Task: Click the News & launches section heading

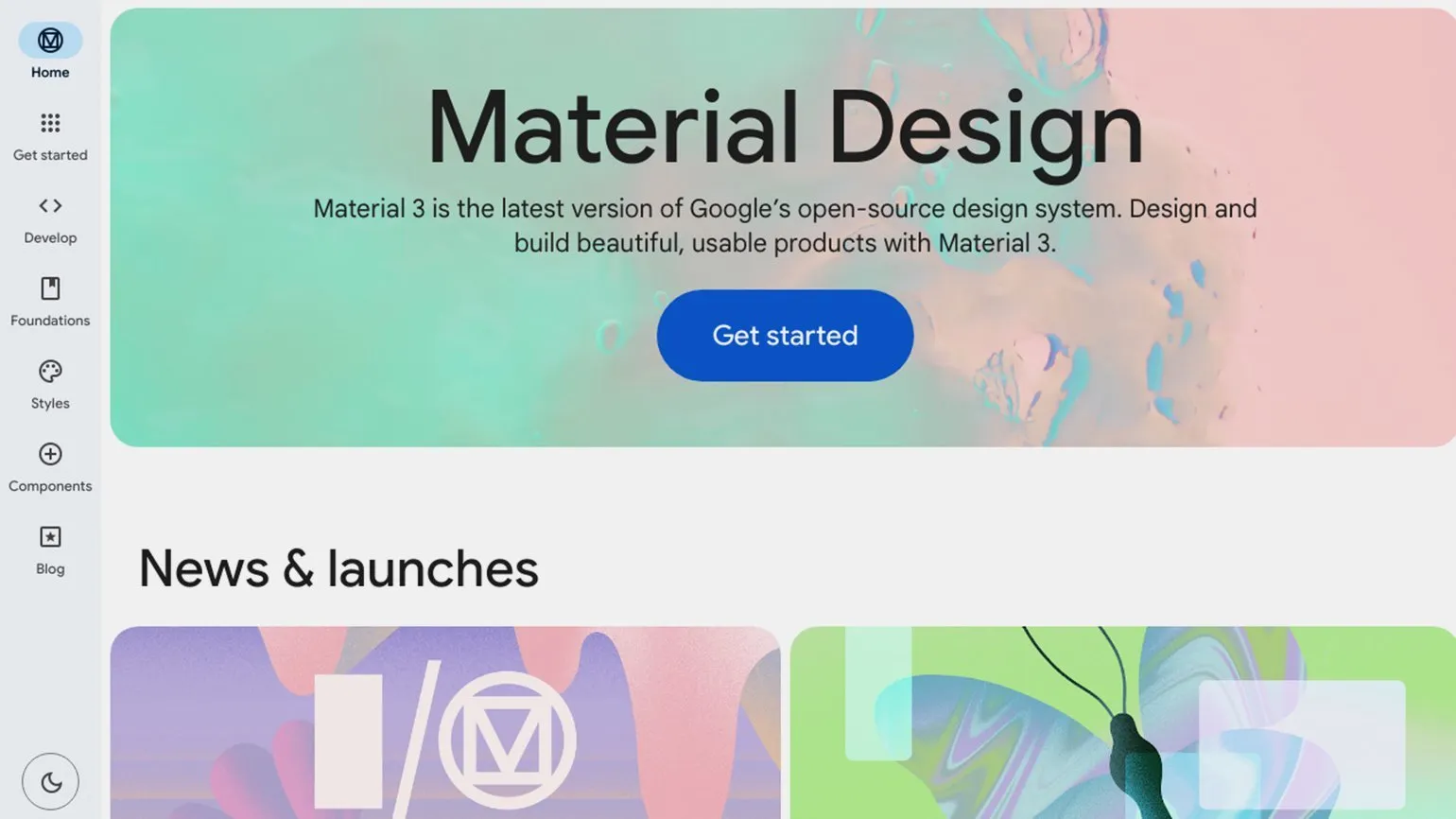Action: [x=338, y=568]
